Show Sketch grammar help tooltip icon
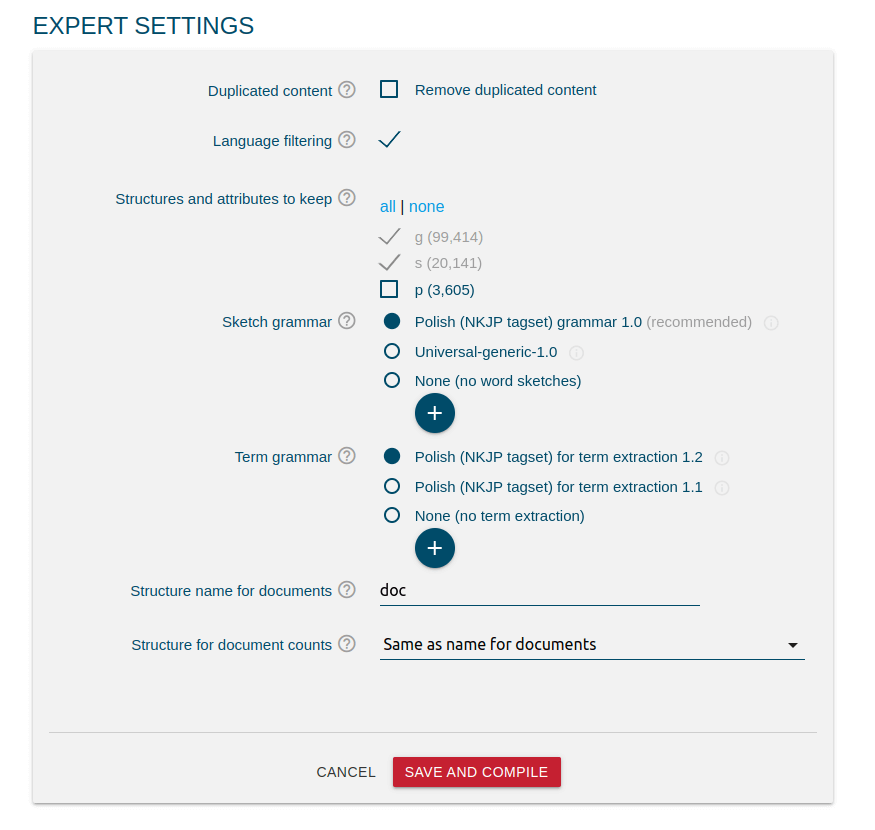875x830 pixels. tap(347, 321)
